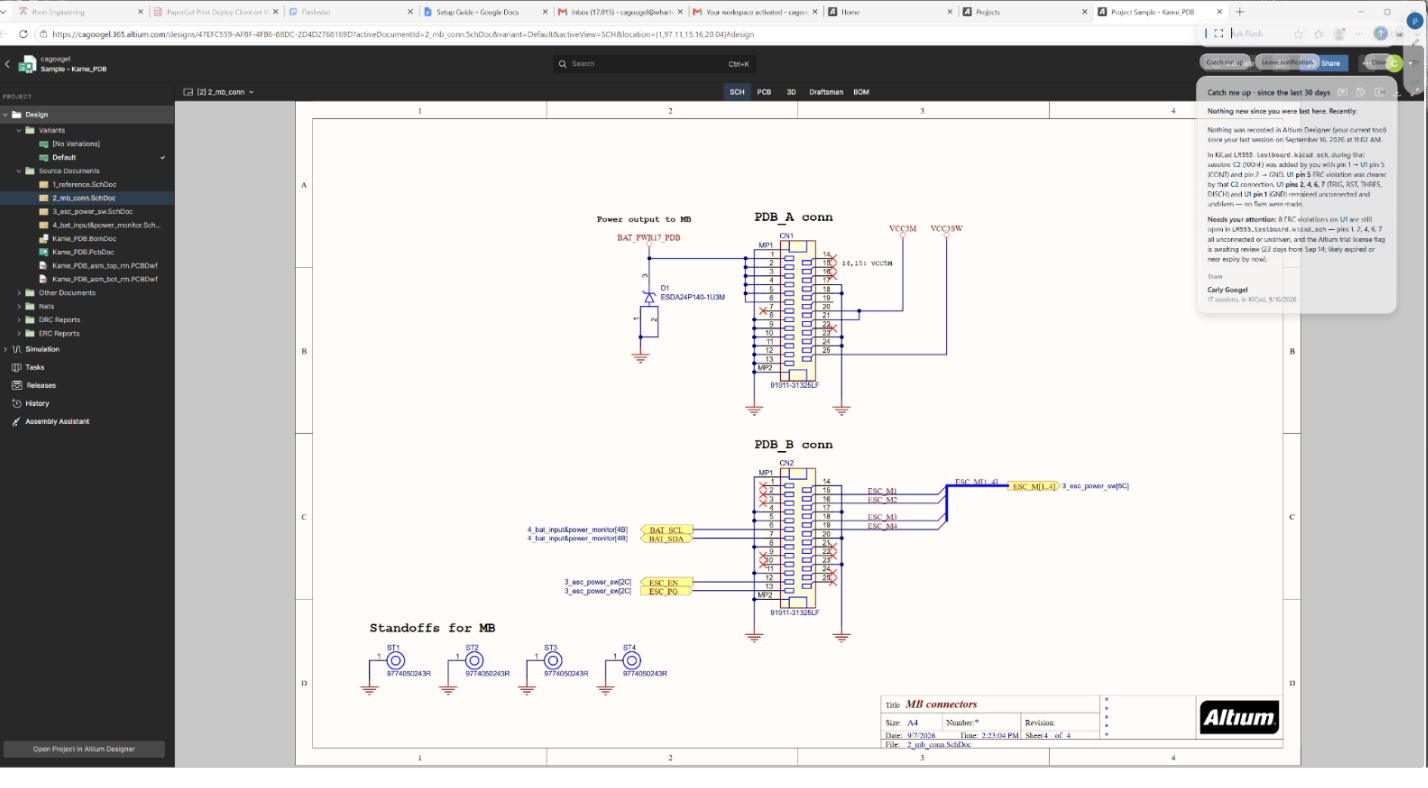Reload the page with browser refresh icon
Image resolution: width=1428 pixels, height=788 pixels.
tap(24, 33)
